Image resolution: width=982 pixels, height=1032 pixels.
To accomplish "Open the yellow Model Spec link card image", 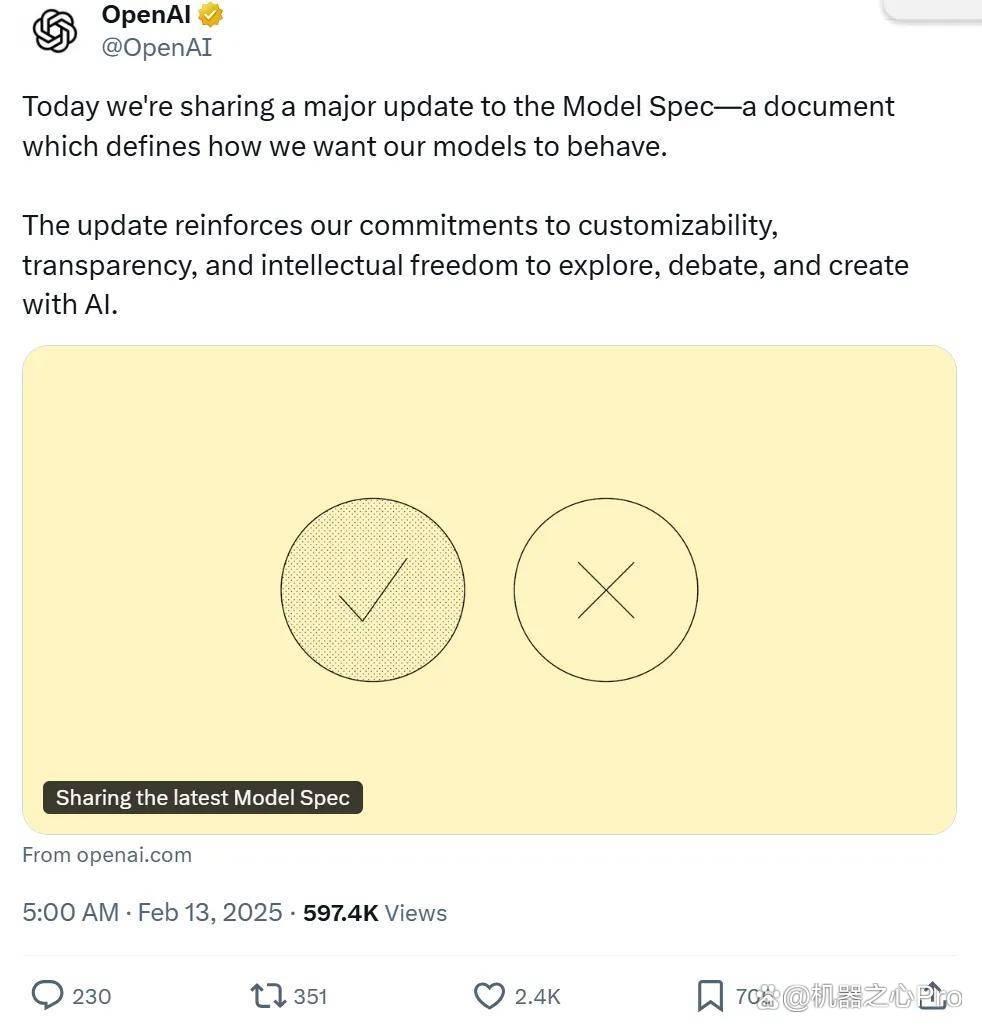I will click(x=489, y=590).
